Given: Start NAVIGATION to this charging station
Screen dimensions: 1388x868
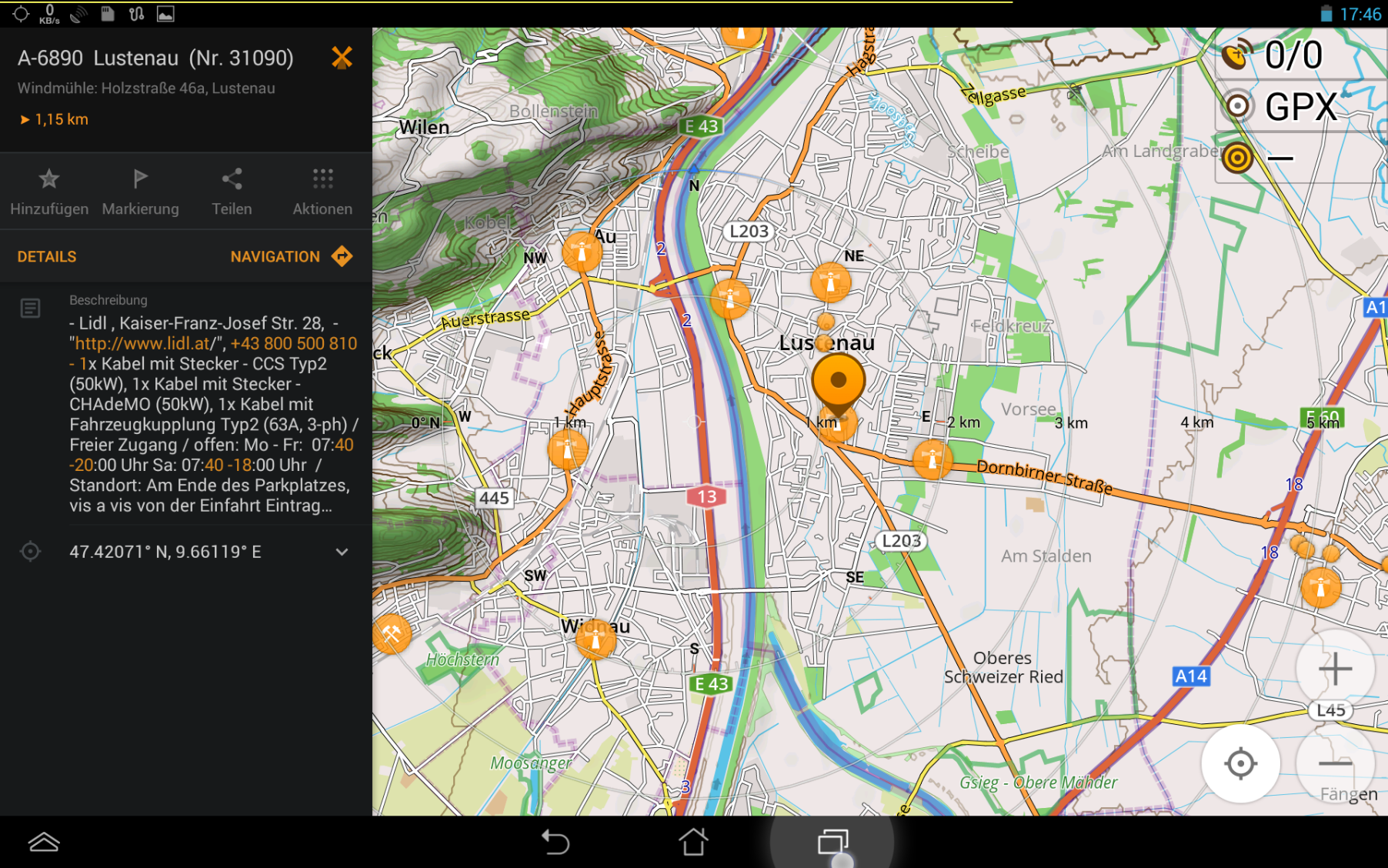Looking at the screenshot, I should [x=290, y=256].
